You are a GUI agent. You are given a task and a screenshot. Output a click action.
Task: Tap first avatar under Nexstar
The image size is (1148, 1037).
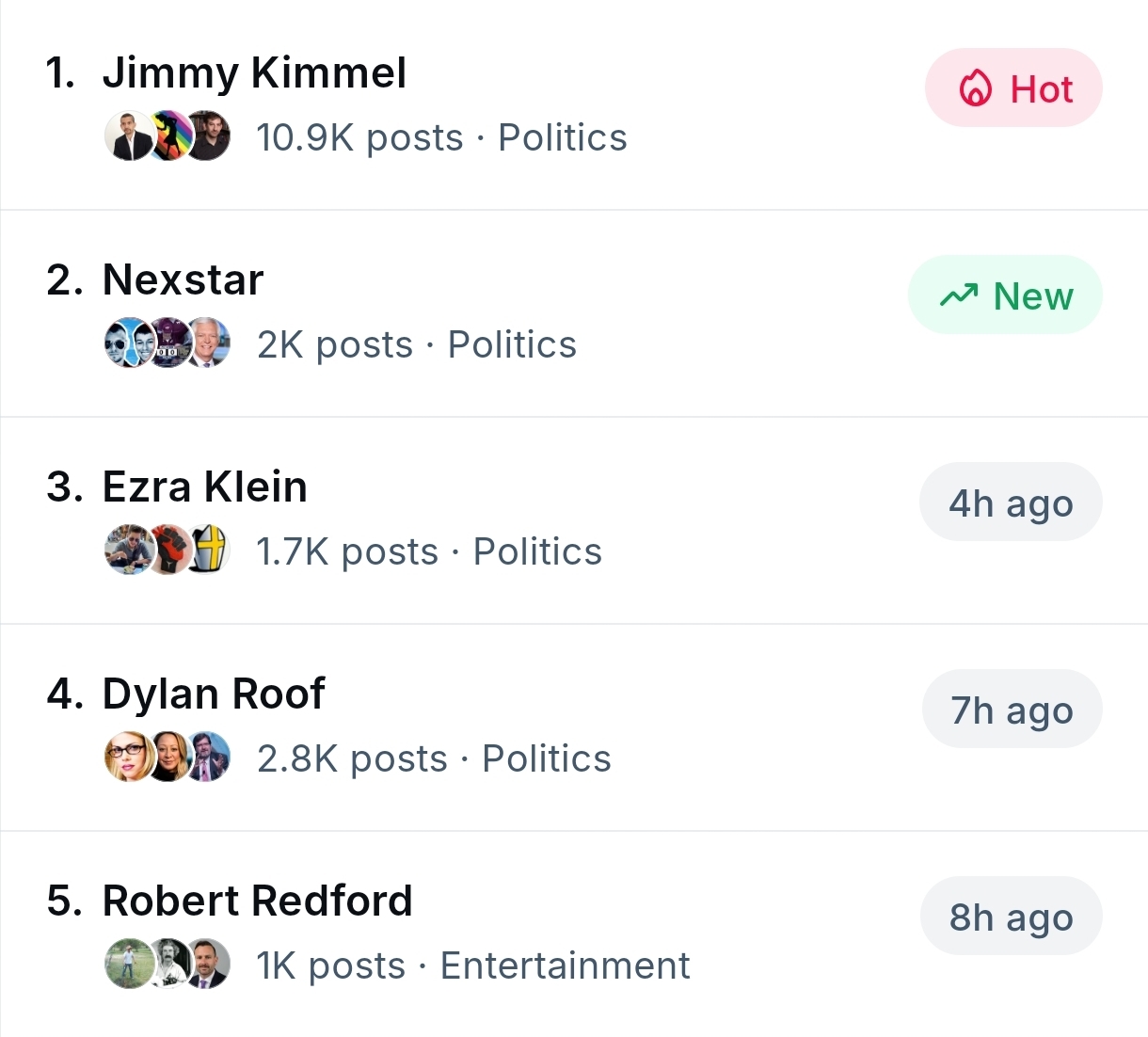point(127,343)
